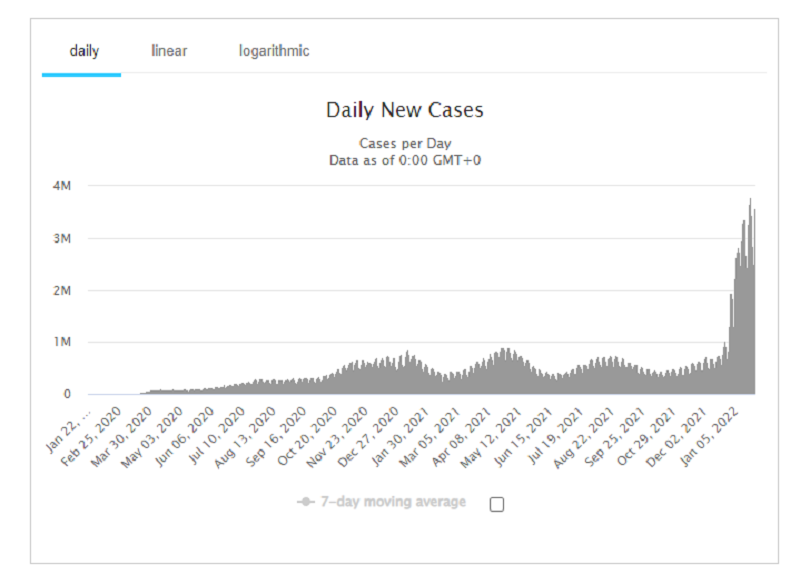This screenshot has height=574, width=800.
Task: Toggle the 7-day moving average legend label
Action: pyautogui.click(x=394, y=502)
